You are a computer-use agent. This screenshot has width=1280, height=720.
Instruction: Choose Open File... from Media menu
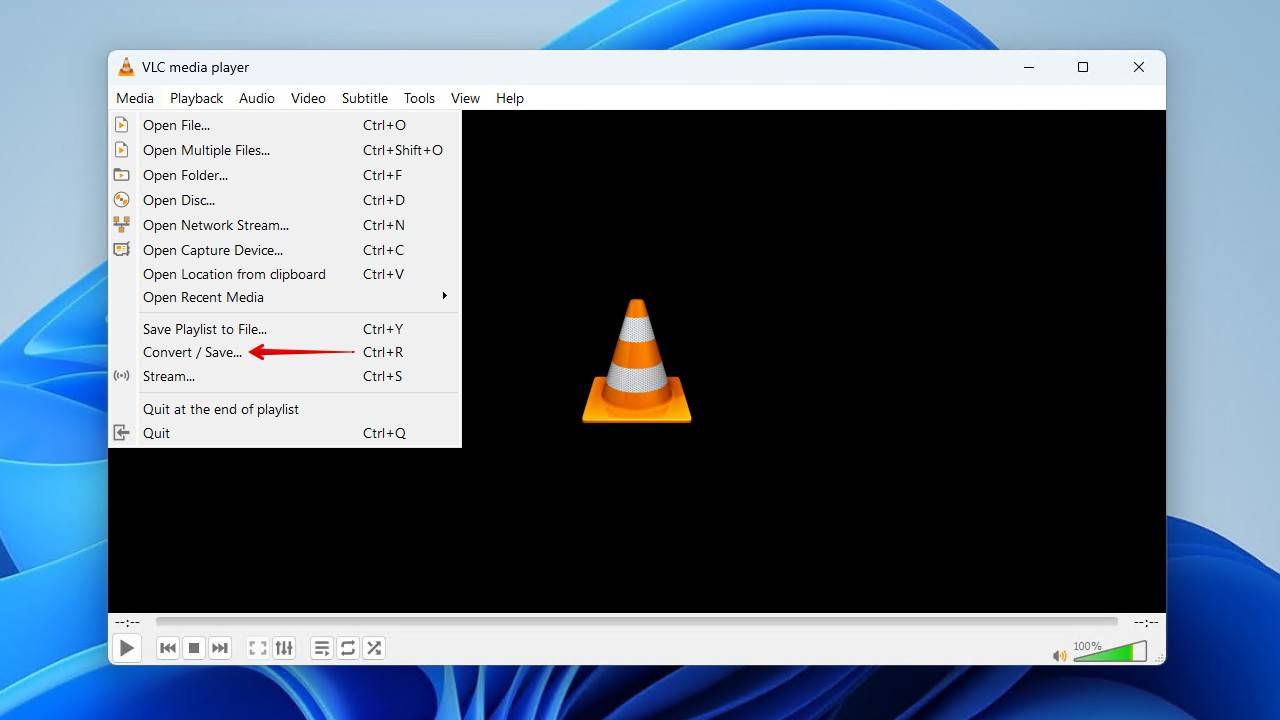[285, 125]
